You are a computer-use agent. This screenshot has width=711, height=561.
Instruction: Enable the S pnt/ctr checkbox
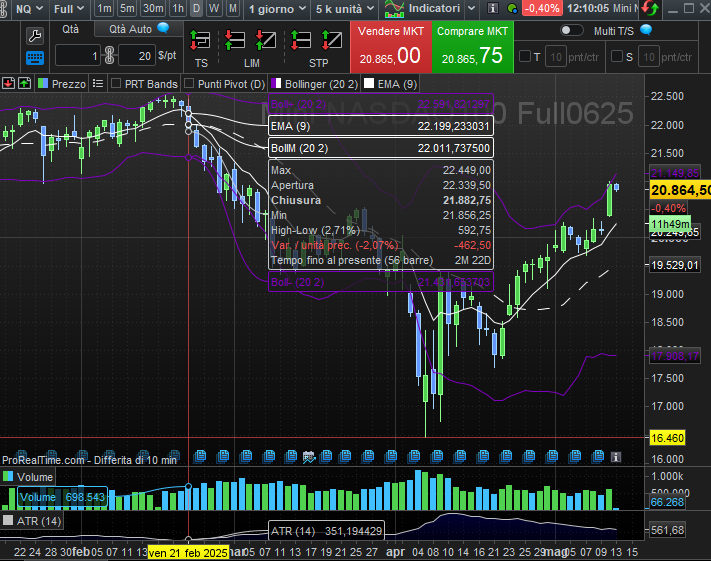pos(615,56)
